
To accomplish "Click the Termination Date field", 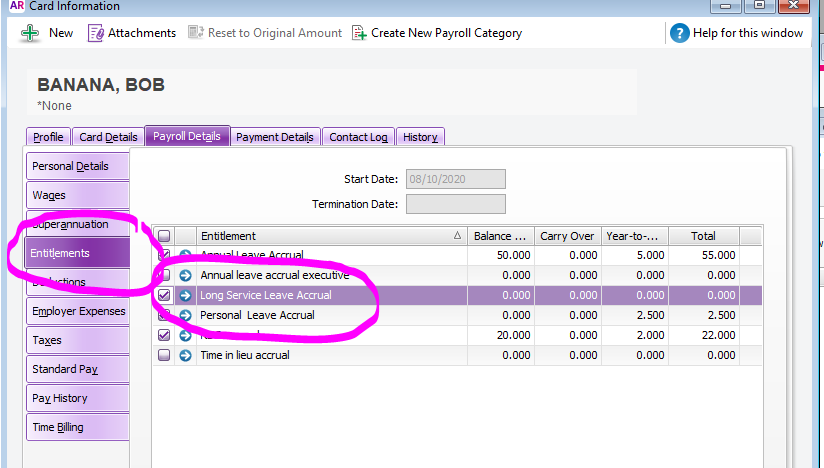I will tap(455, 204).
